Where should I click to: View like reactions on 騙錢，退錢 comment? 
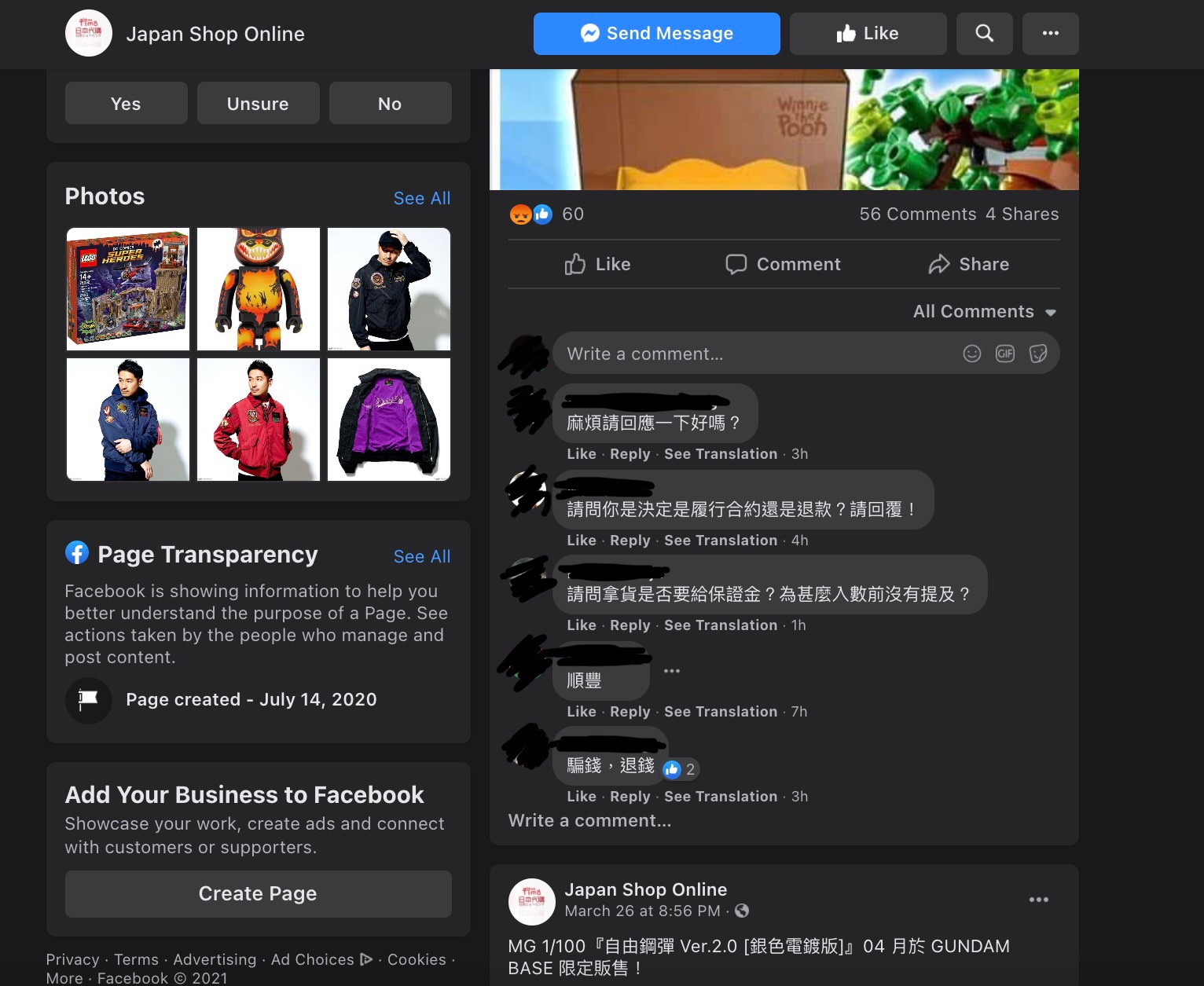680,769
